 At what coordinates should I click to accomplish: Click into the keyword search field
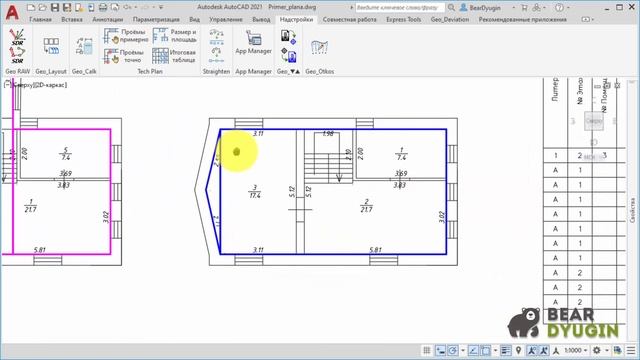pos(399,7)
